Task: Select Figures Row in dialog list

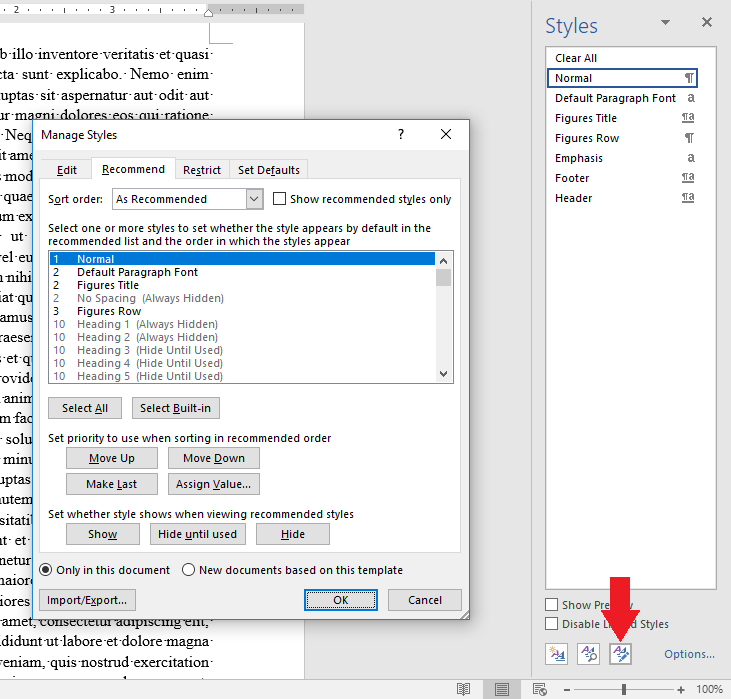Action: point(242,311)
